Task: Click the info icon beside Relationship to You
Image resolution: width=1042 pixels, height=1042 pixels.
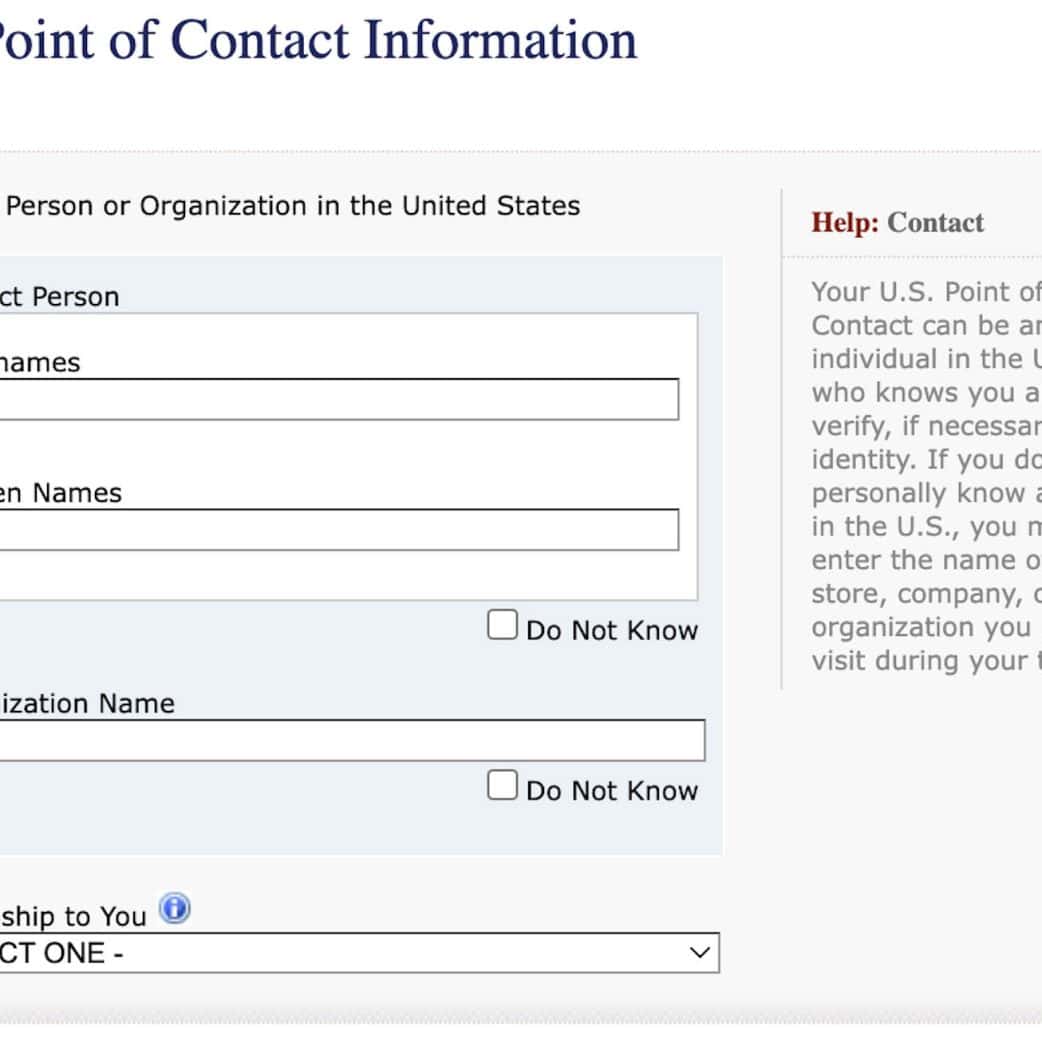Action: tap(175, 910)
